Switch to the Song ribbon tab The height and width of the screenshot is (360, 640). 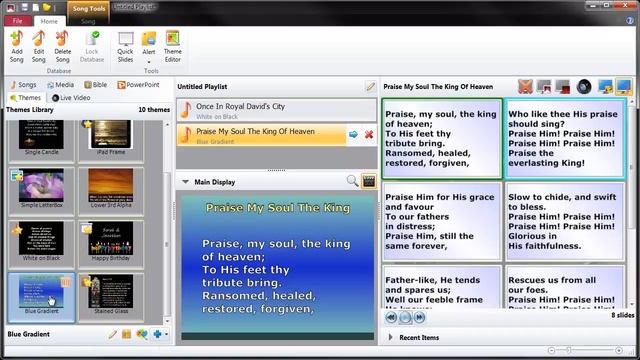(88, 21)
